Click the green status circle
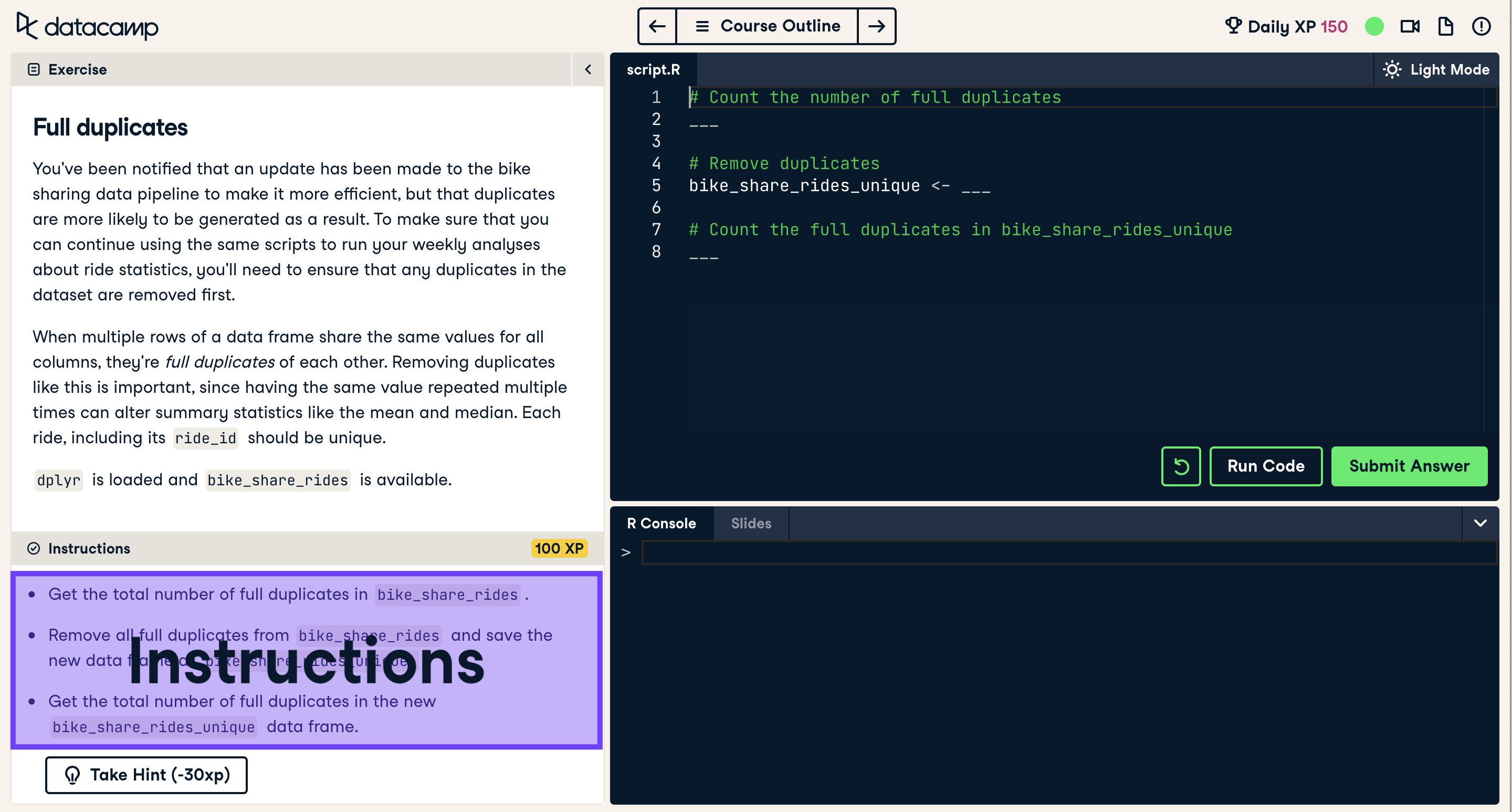The width and height of the screenshot is (1512, 812). click(x=1374, y=26)
